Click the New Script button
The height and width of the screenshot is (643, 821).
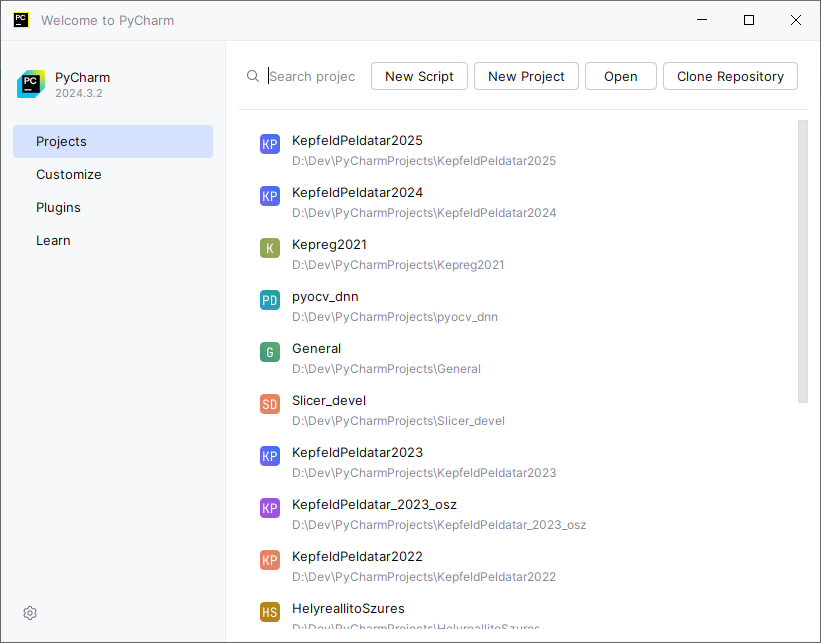tap(419, 76)
